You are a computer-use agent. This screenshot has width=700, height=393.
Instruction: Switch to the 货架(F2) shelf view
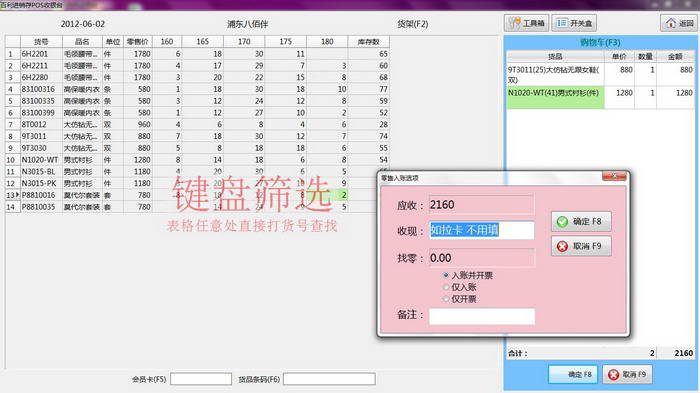pos(412,24)
